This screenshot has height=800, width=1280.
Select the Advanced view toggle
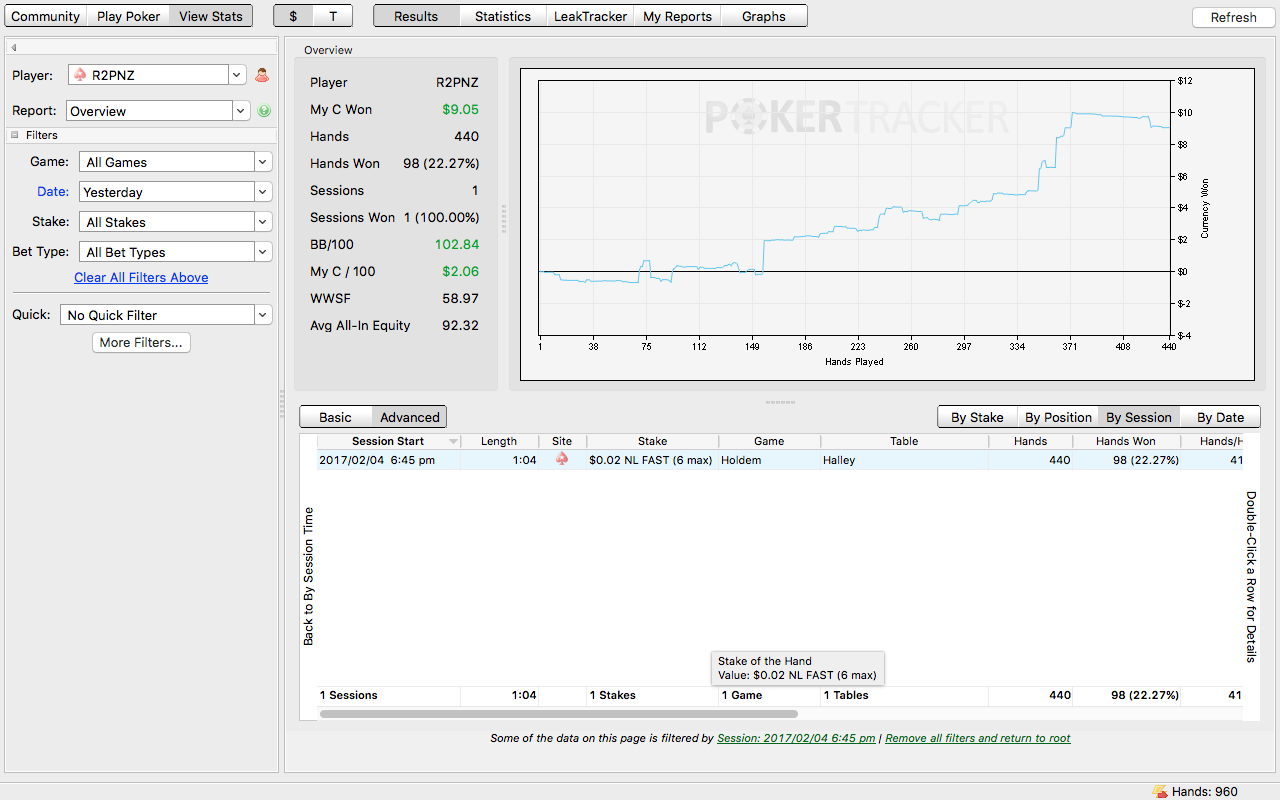click(409, 417)
